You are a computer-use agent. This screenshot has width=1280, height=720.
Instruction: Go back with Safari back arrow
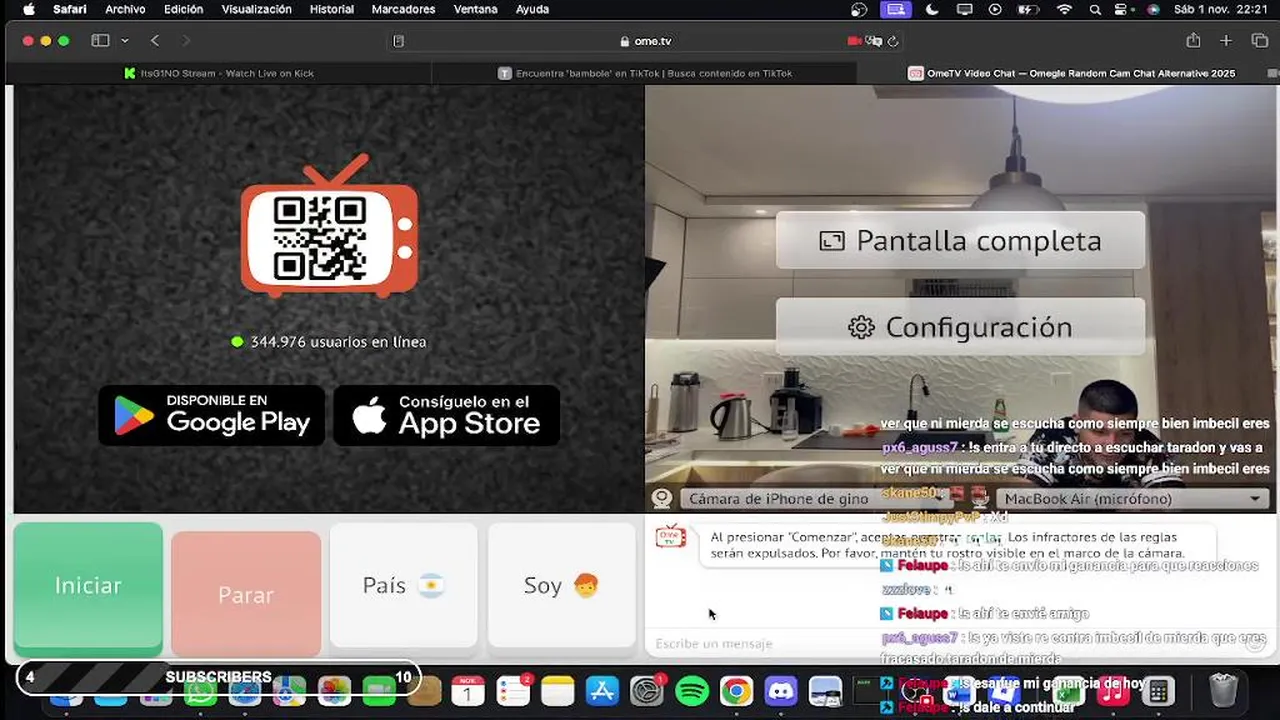(155, 41)
